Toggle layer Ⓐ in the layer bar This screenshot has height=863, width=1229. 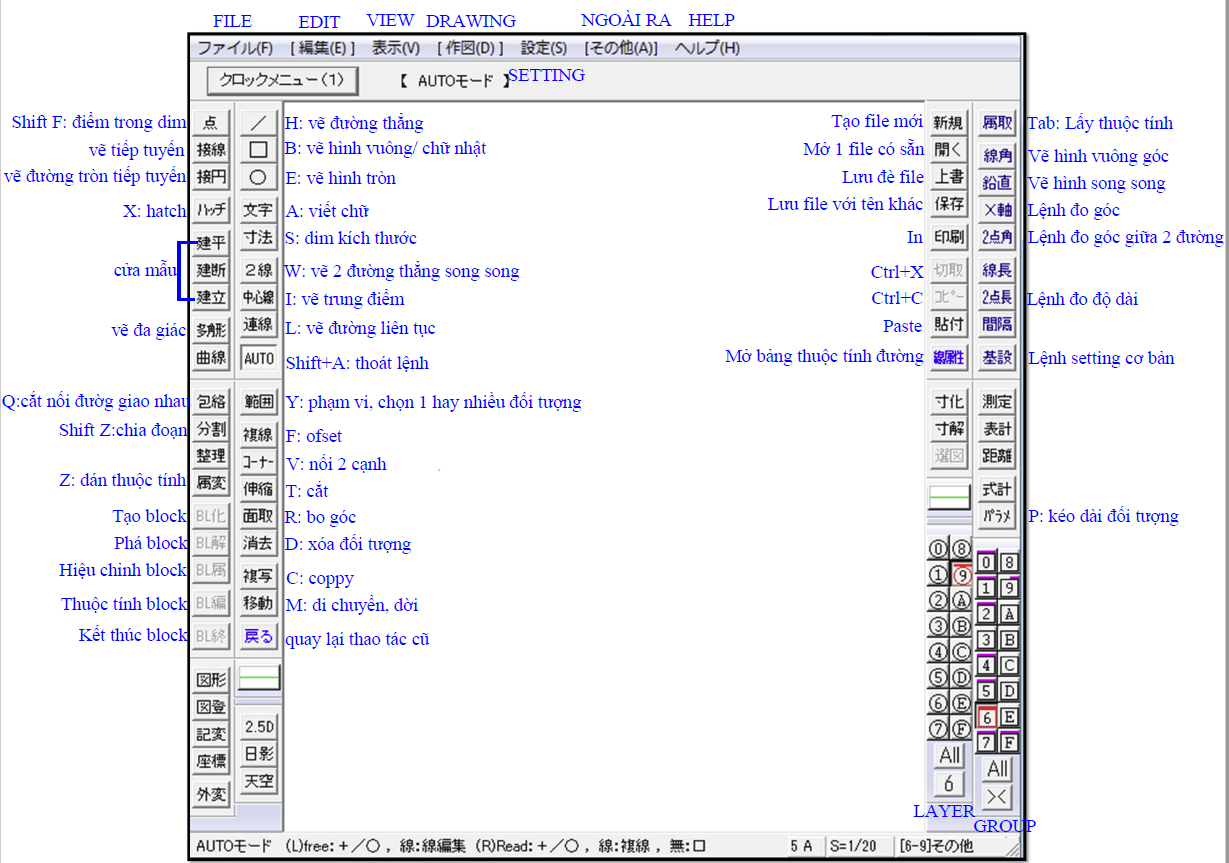[x=961, y=601]
